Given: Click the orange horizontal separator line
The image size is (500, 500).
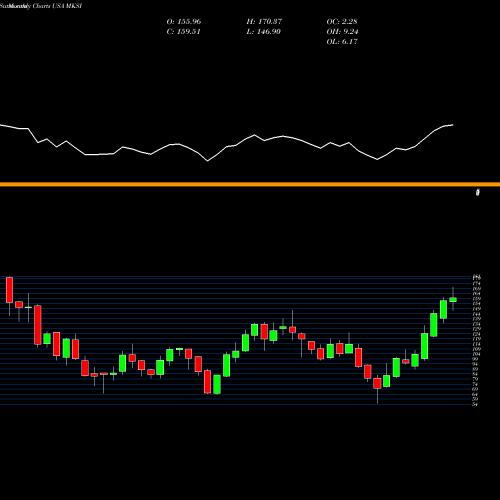Looking at the screenshot, I should 250,184.
